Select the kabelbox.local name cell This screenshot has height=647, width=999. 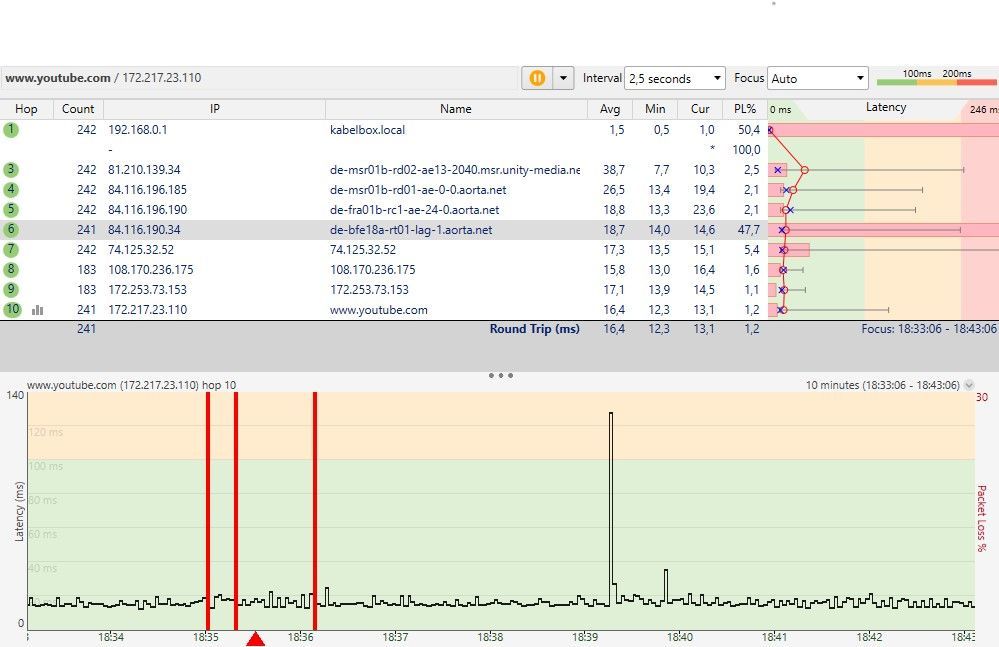click(368, 130)
